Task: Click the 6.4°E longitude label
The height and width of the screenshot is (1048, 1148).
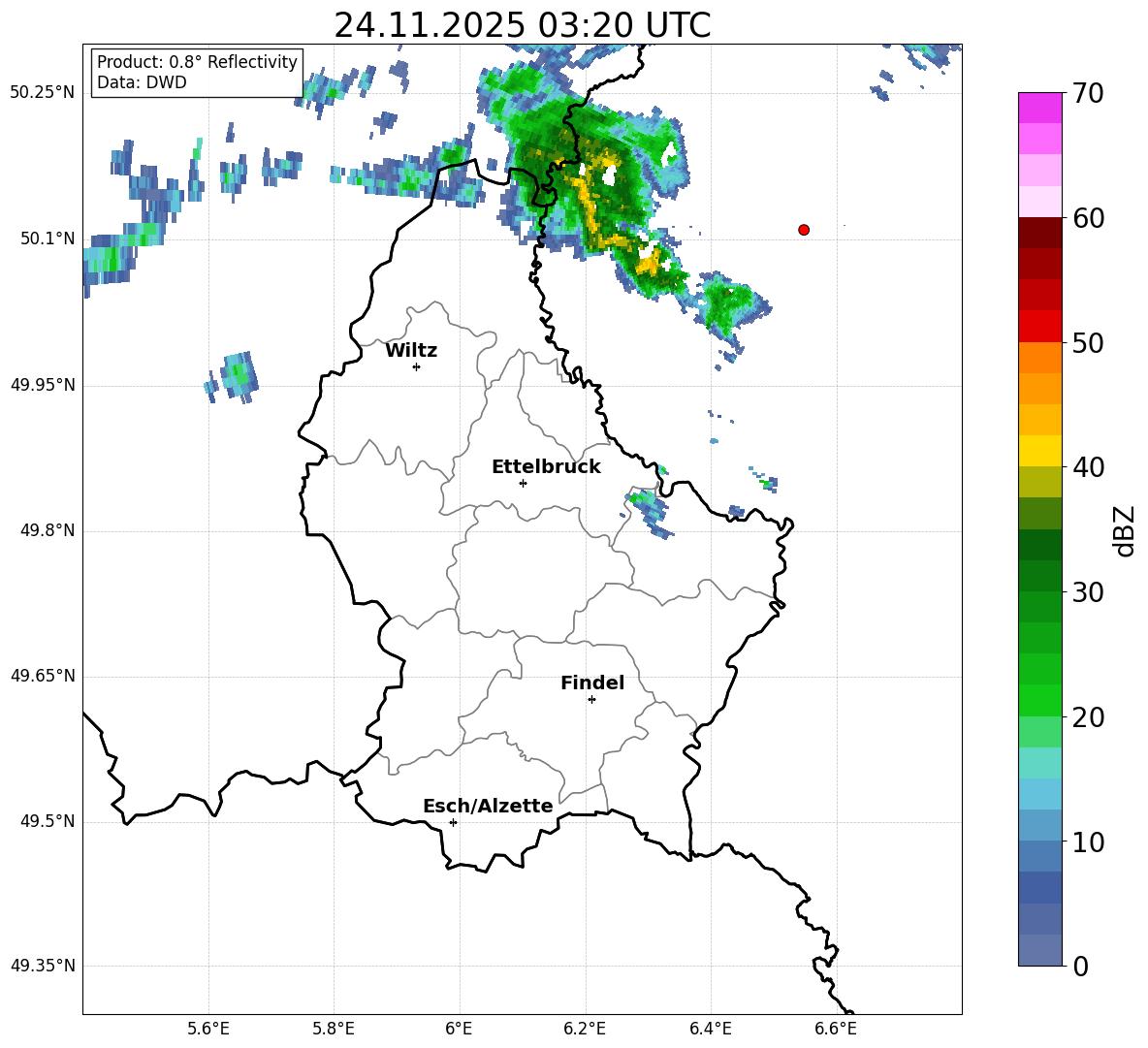Action: coord(710,1029)
